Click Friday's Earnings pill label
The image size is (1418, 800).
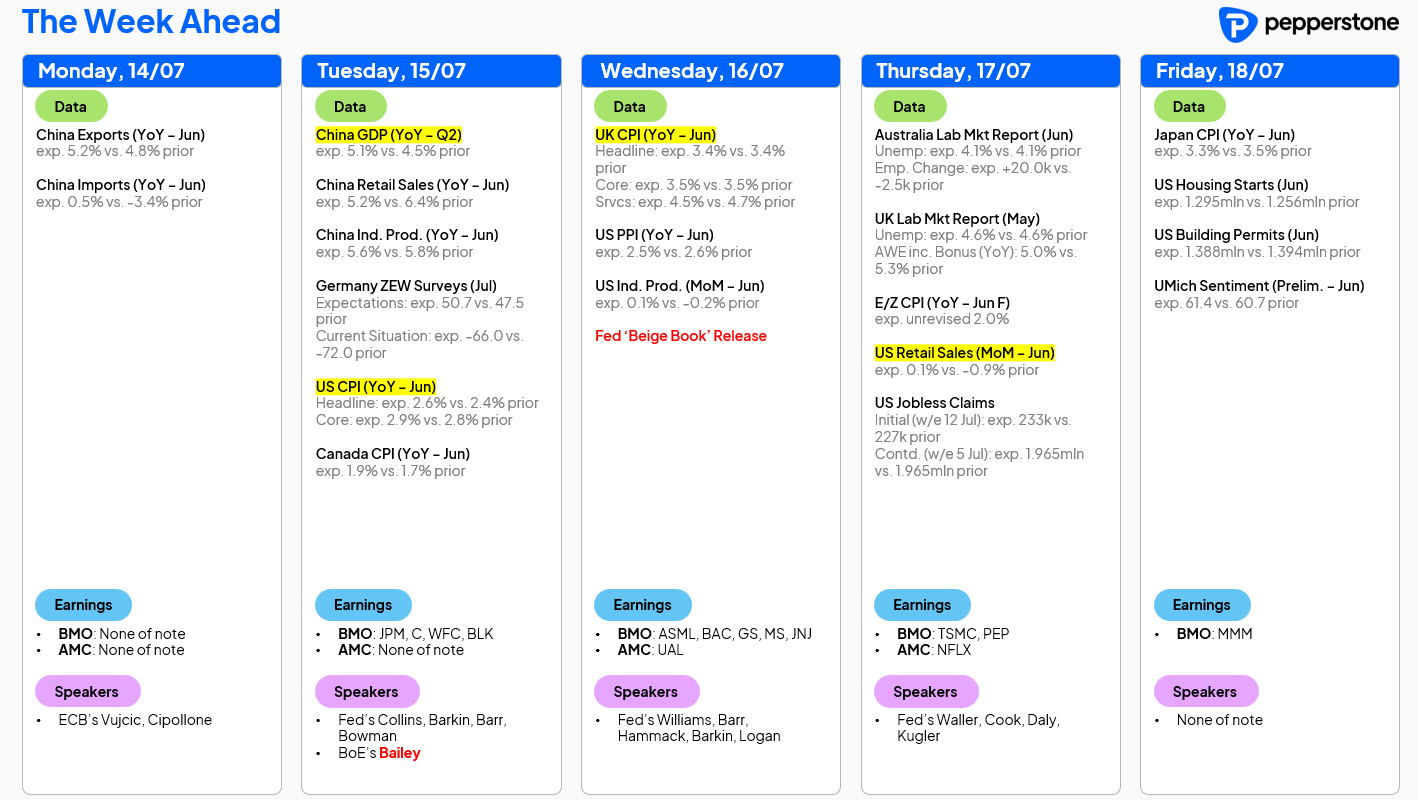click(x=1202, y=605)
